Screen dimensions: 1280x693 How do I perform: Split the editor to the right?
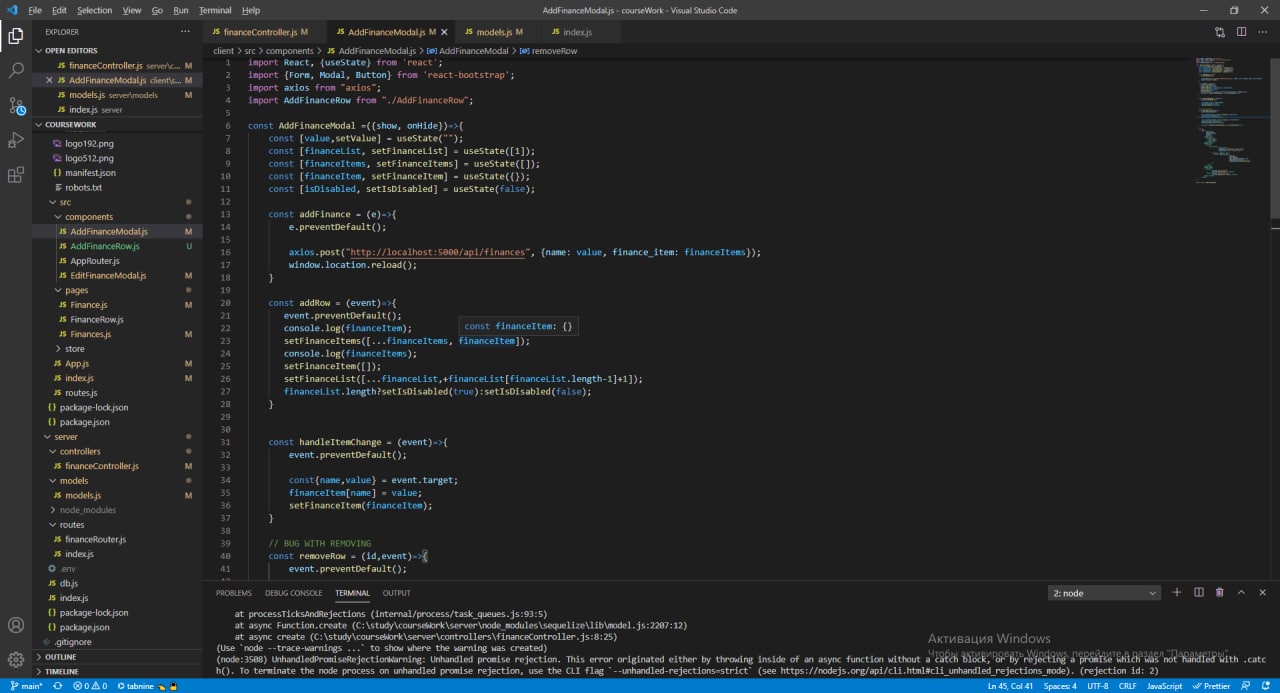tap(1242, 32)
